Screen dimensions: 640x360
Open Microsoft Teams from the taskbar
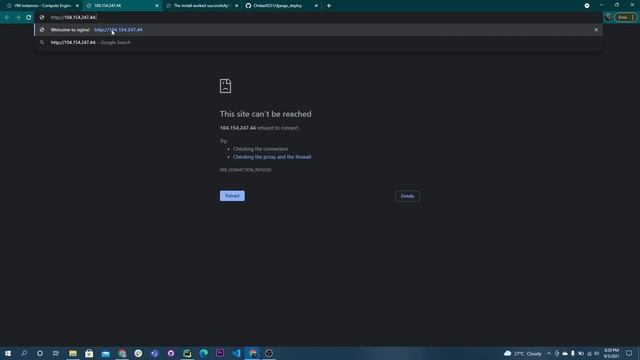pos(155,353)
